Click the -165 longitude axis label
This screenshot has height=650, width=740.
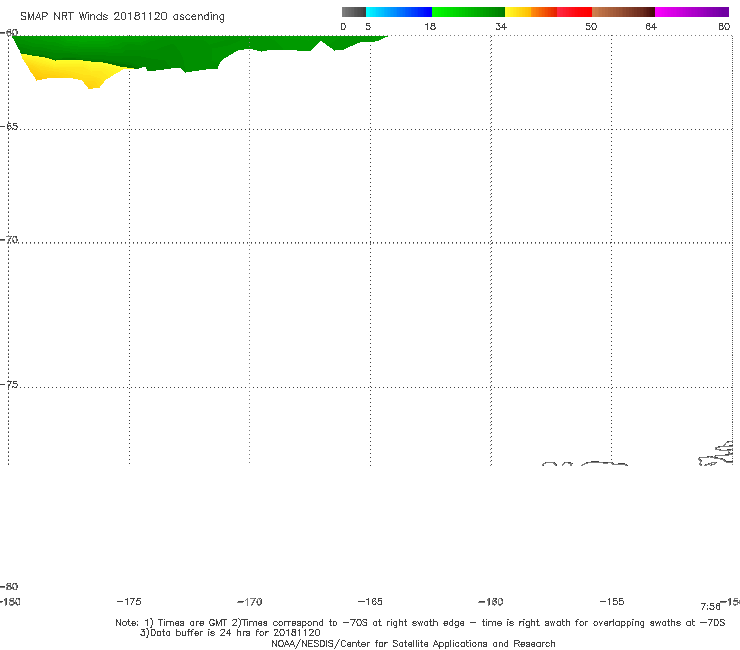(x=370, y=601)
